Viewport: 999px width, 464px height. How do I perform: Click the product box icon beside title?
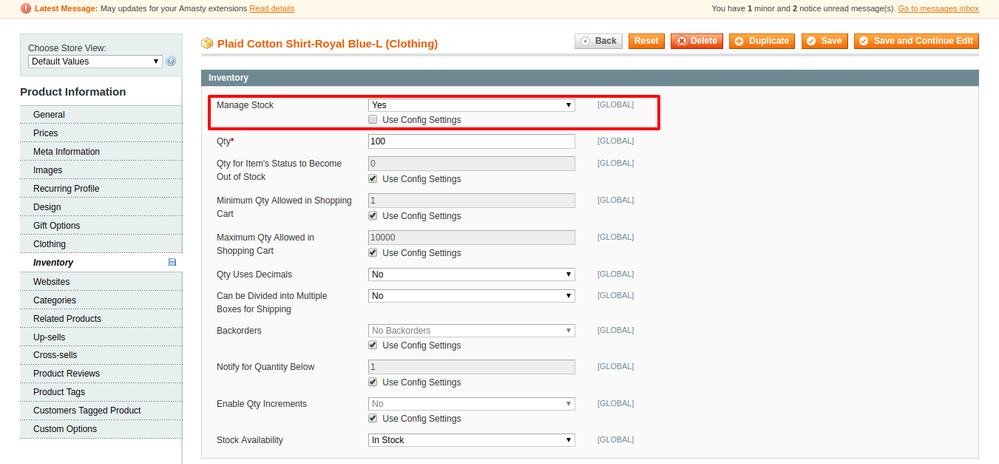tap(207, 44)
